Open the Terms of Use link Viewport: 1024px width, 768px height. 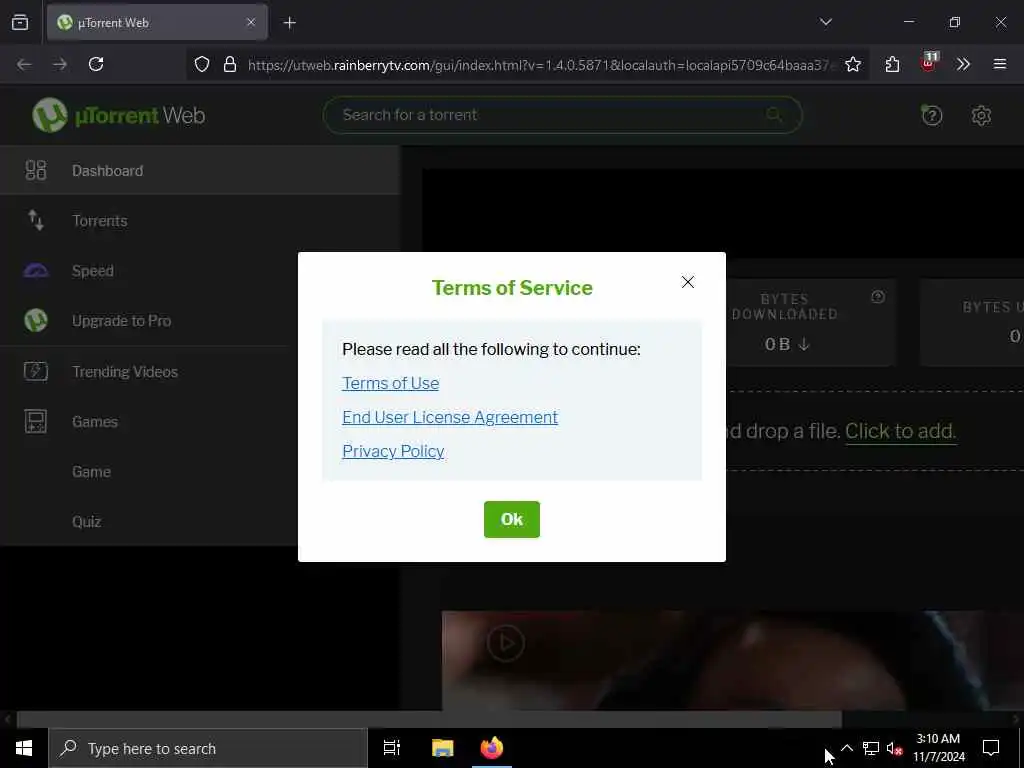[391, 383]
